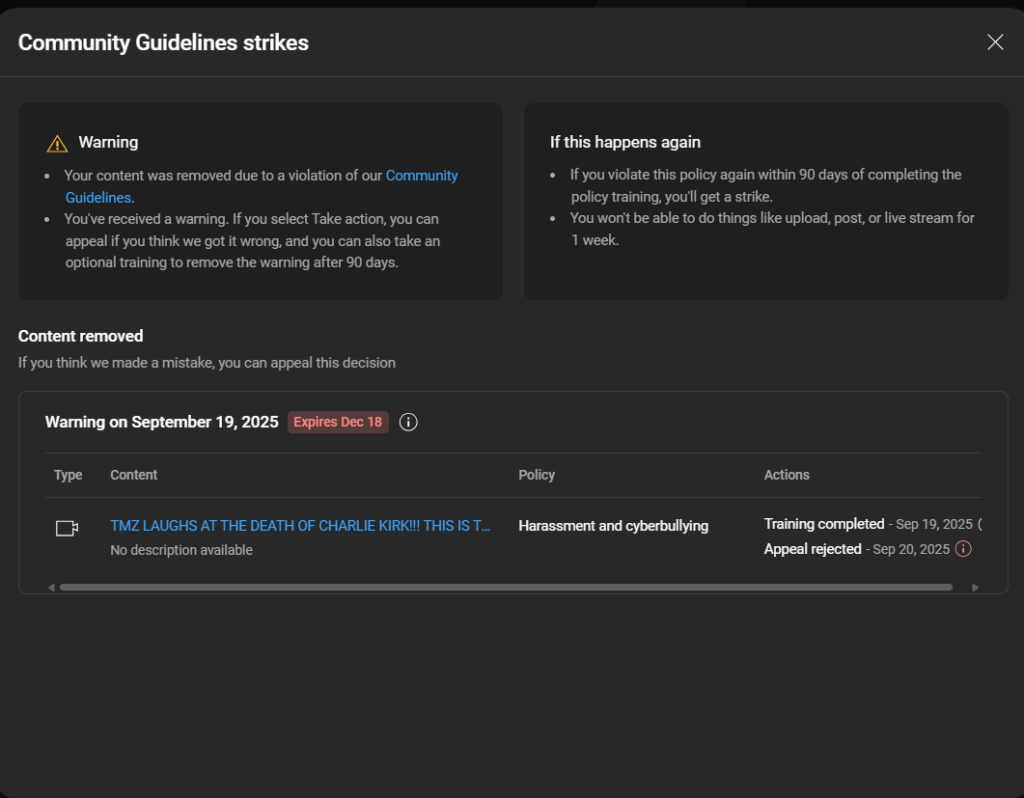Click the yellow Warning triangle icon
Viewport: 1024px width, 798px height.
(x=57, y=143)
